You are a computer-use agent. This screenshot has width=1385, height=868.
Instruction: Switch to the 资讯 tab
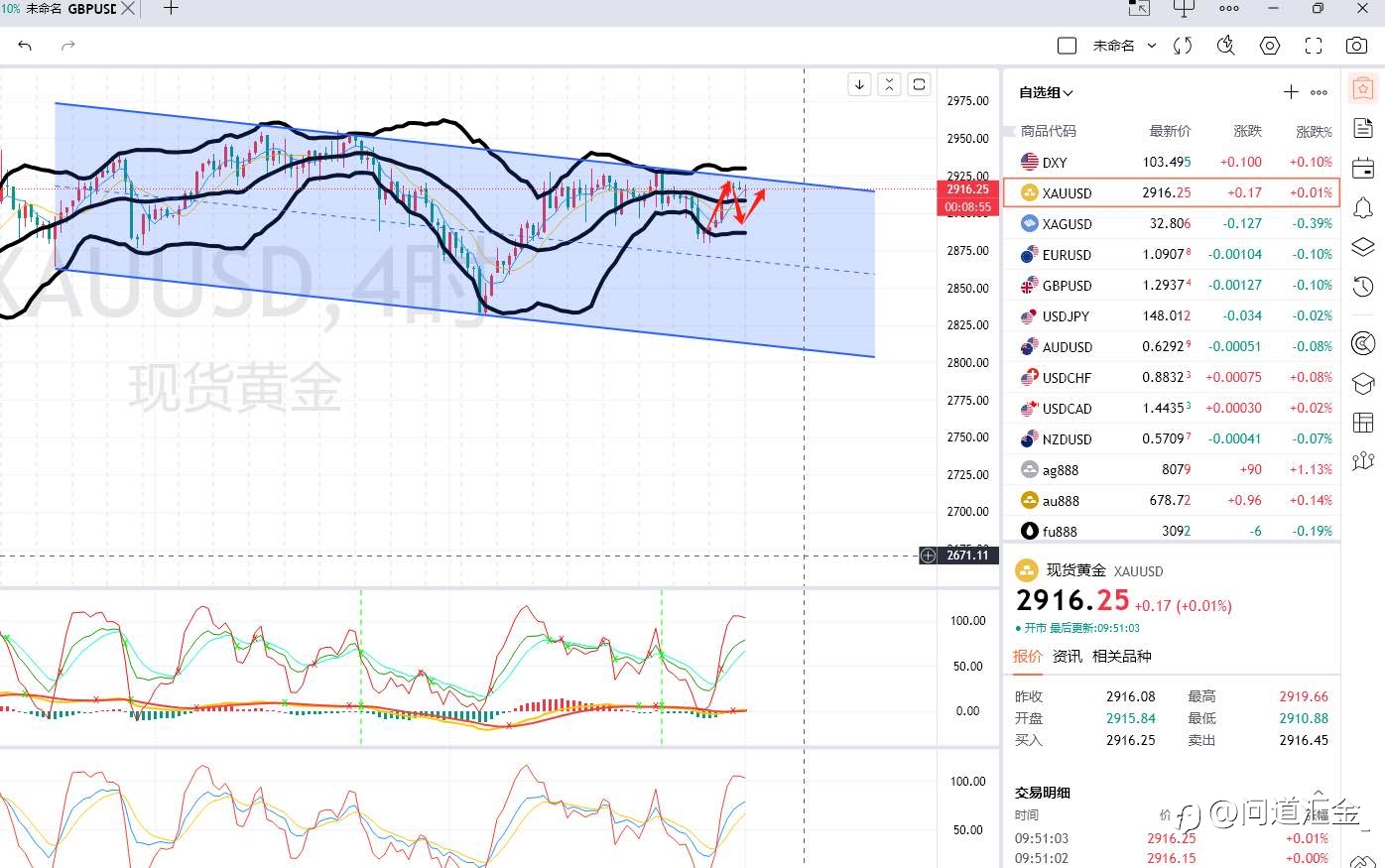(1068, 656)
